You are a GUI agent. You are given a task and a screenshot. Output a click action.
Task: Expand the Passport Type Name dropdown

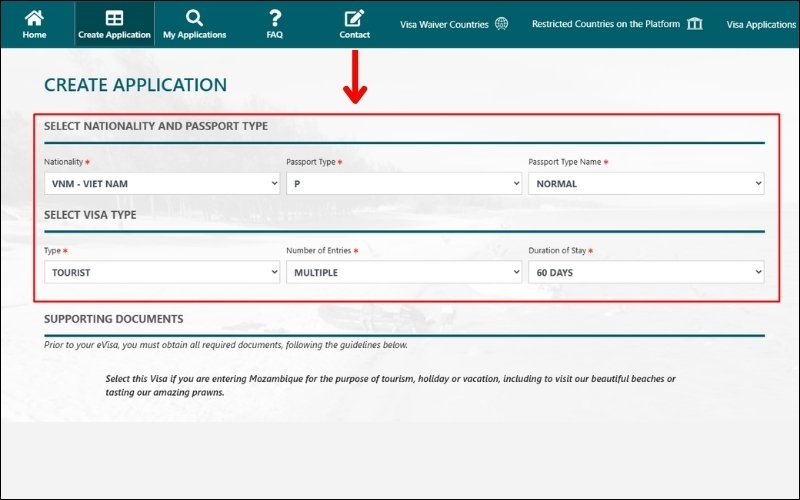[646, 184]
